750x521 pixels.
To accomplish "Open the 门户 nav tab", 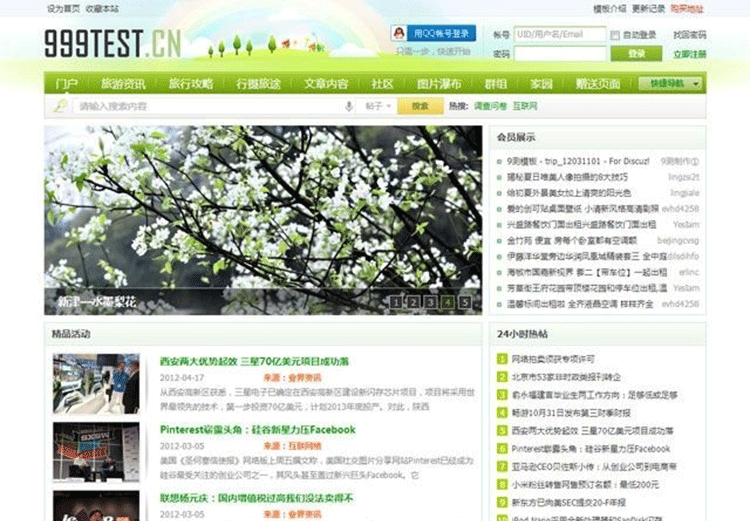I will coord(66,84).
